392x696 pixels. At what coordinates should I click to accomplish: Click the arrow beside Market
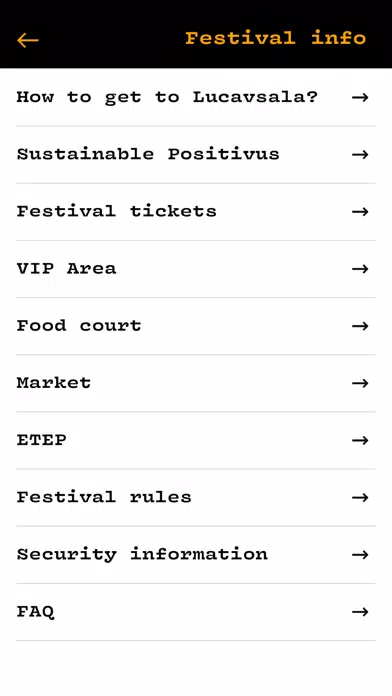tap(360, 383)
